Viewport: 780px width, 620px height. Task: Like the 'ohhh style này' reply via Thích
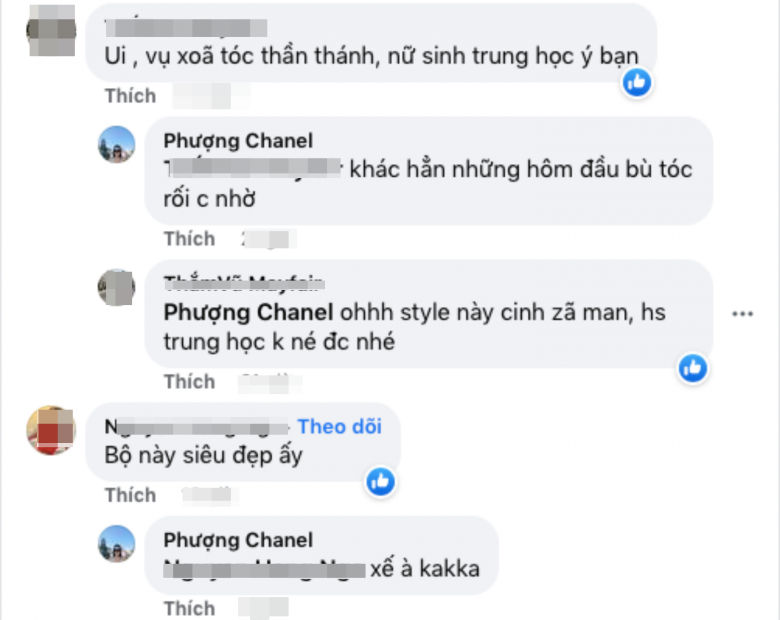click(189, 382)
